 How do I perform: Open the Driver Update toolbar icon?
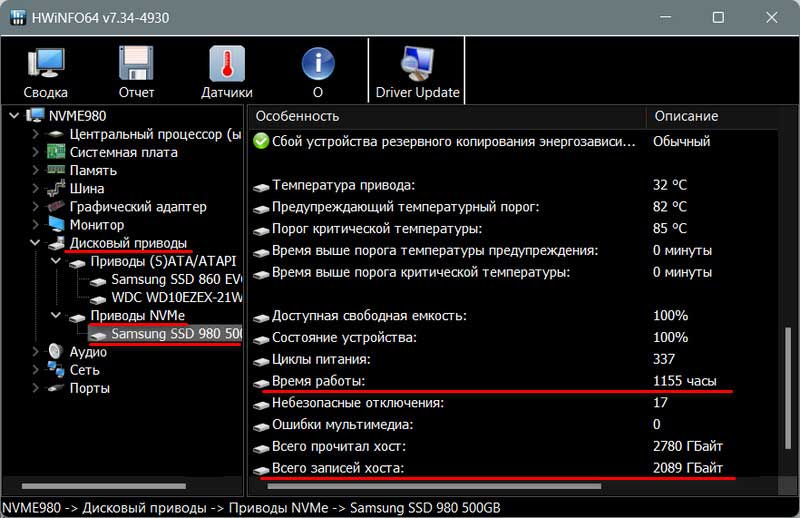(x=417, y=63)
